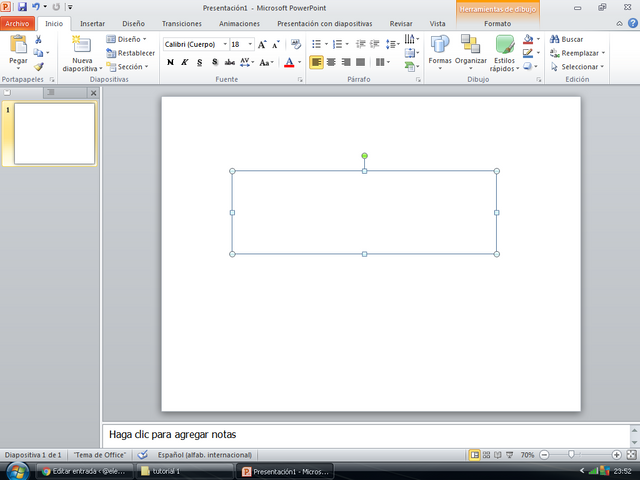The image size is (640, 480).
Task: Open Windows Start button
Action: pos(18,472)
